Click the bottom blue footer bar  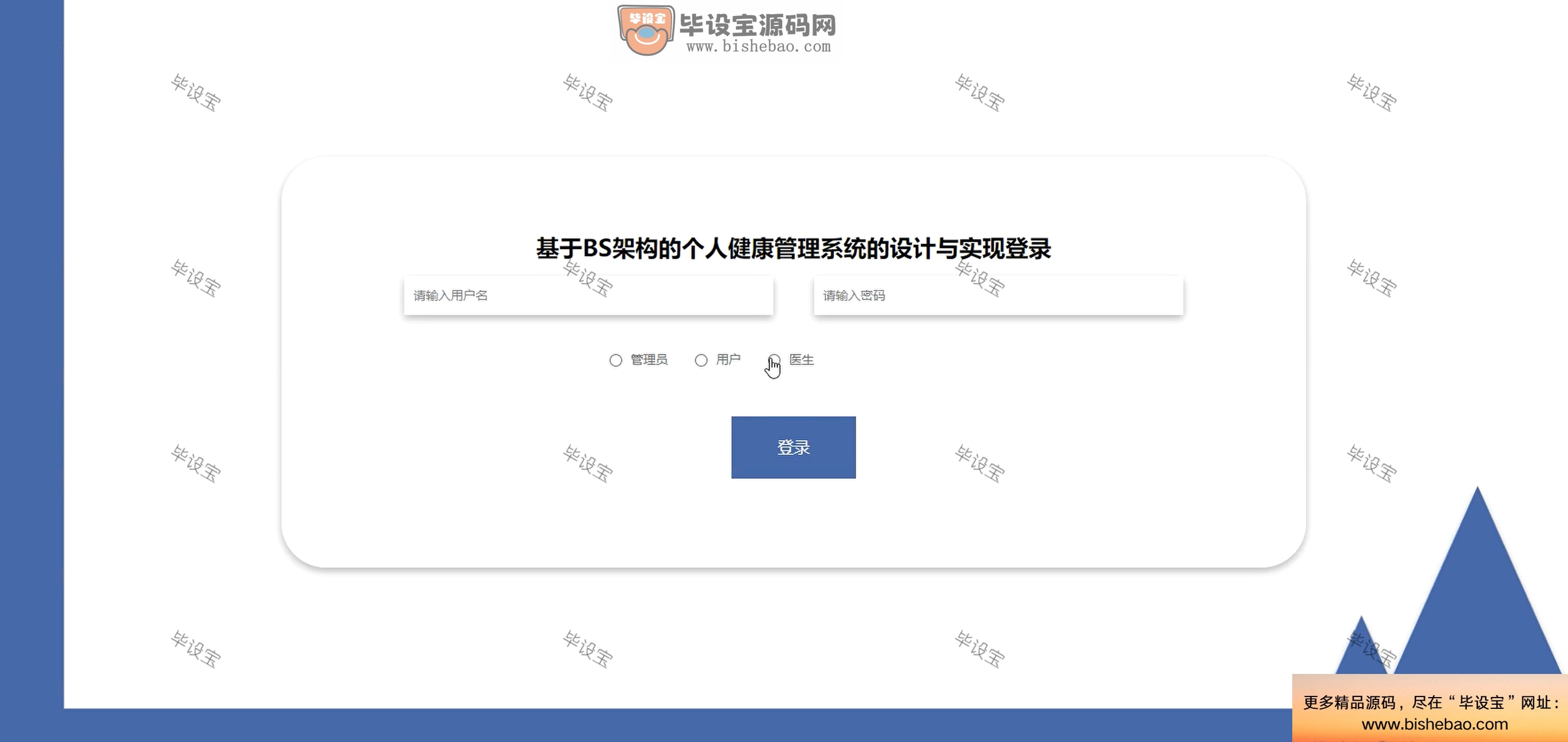click(x=645, y=725)
